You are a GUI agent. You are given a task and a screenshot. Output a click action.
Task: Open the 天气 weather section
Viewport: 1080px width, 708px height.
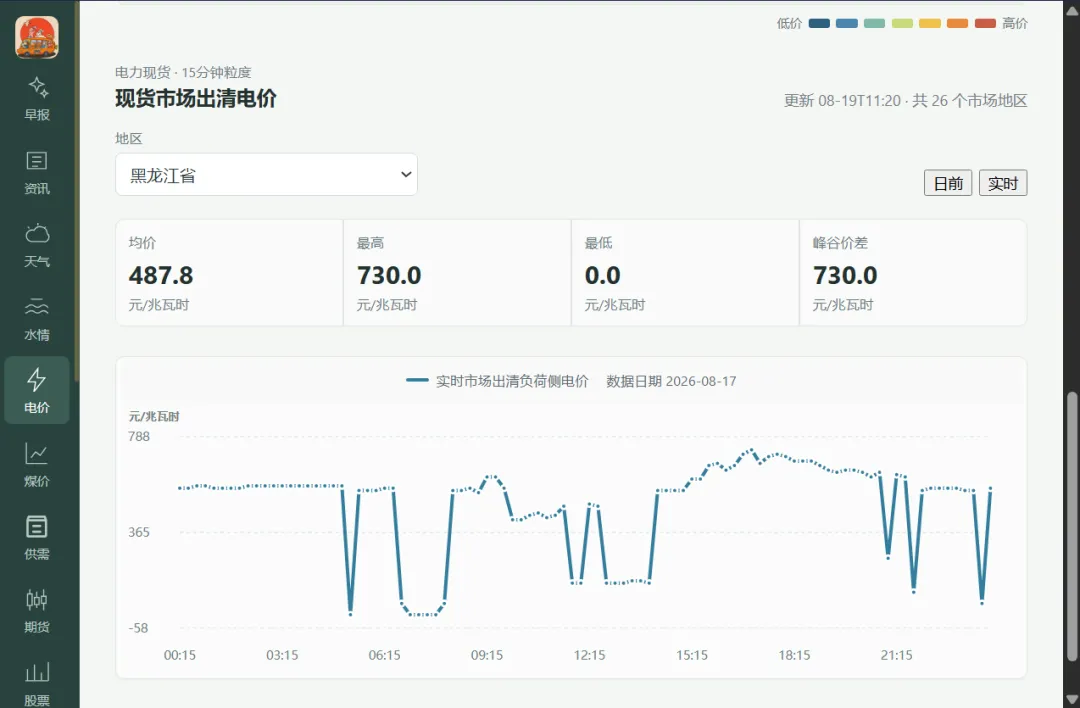(37, 246)
